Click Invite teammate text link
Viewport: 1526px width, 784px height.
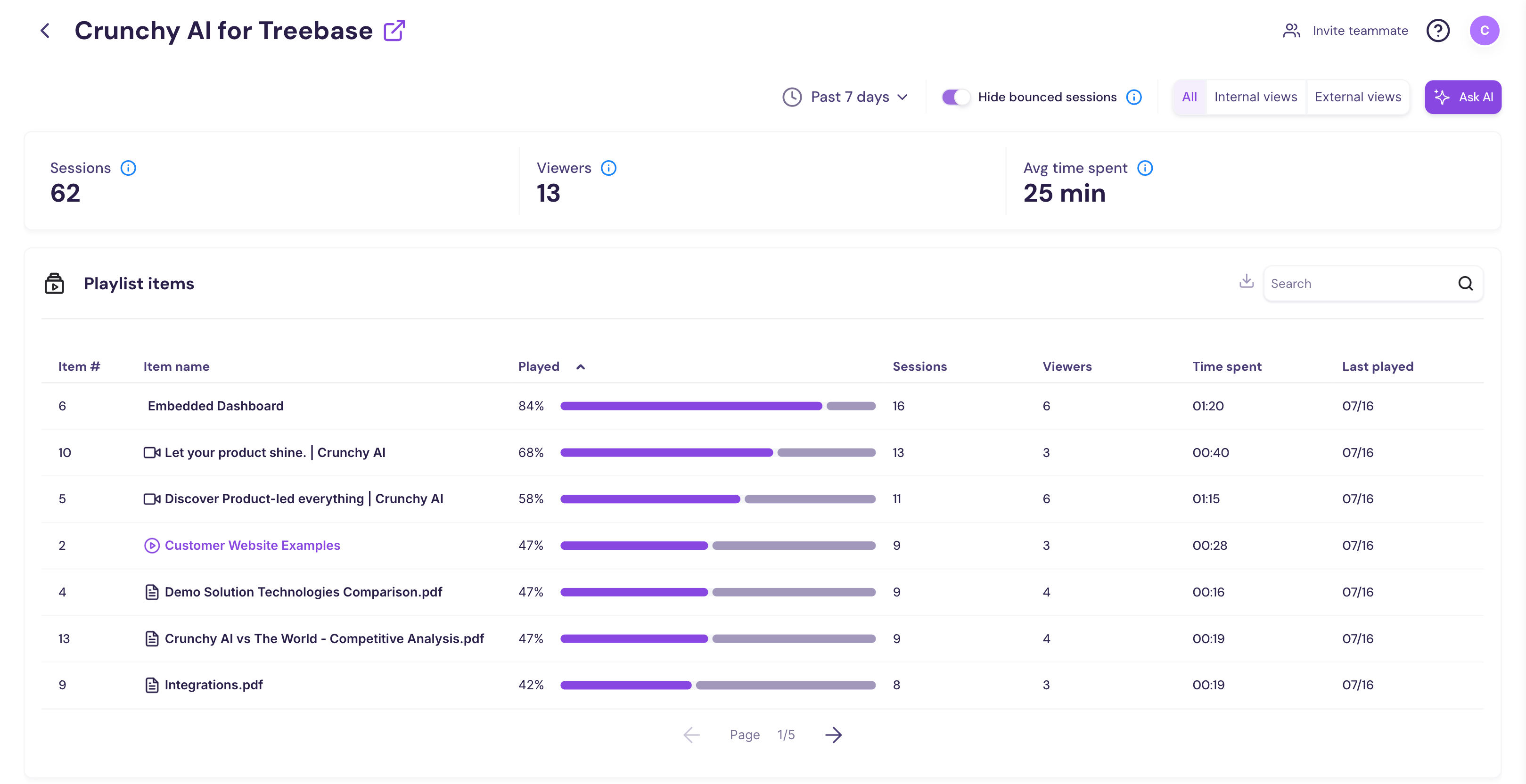[1360, 31]
